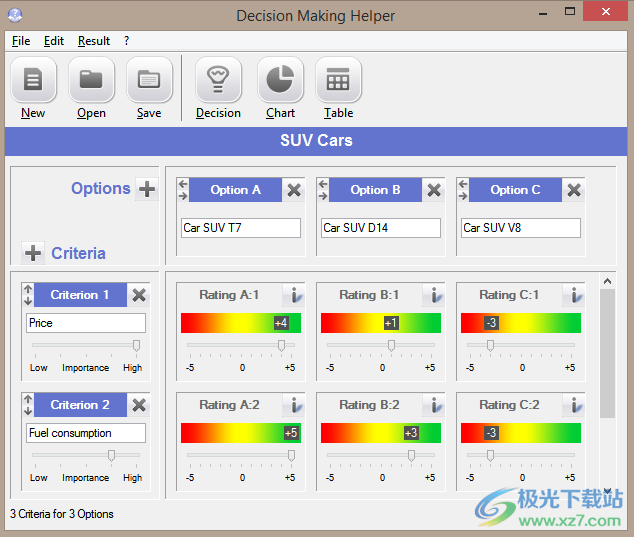The width and height of the screenshot is (634, 537).
Task: Open the pie Chart view
Action: point(280,79)
